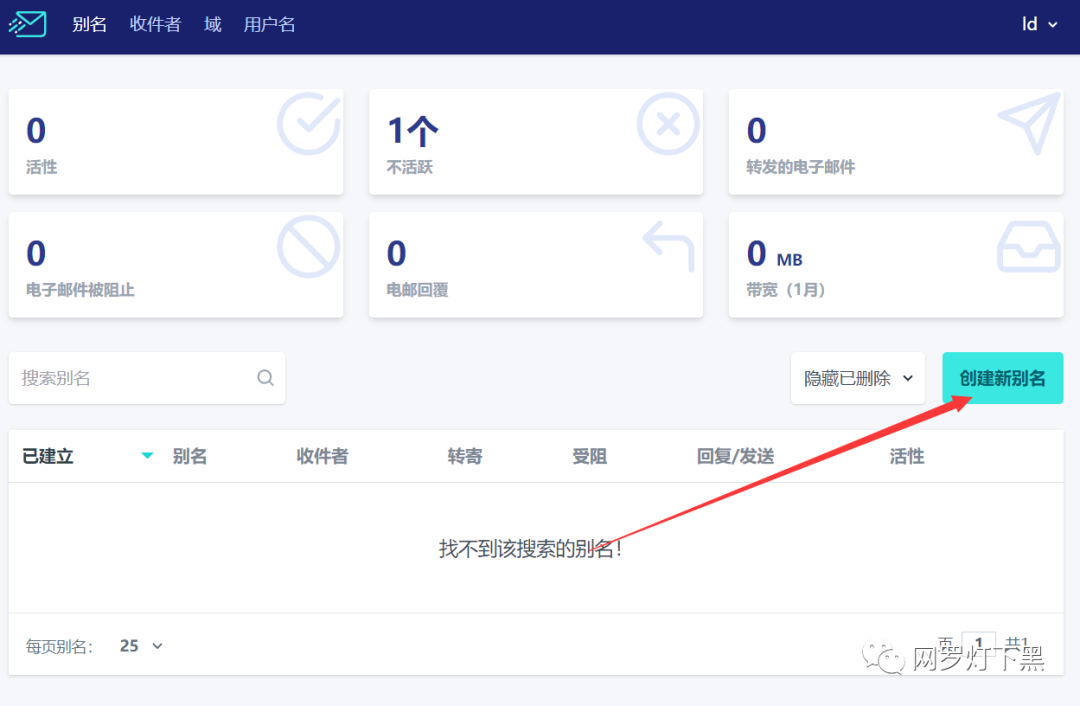Open the 25 per-page dropdown

[x=141, y=646]
